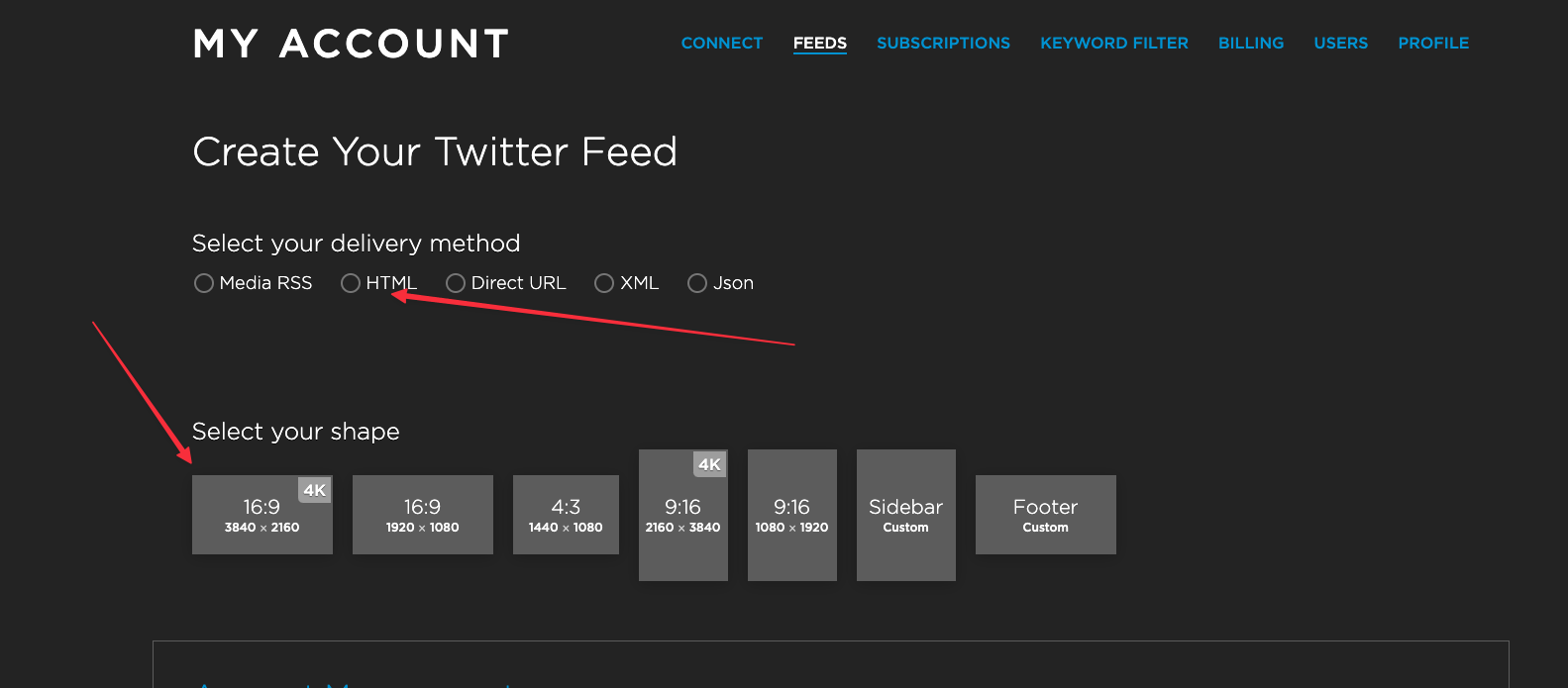
Task: Choose the 9:16 2160 x 3840 shape
Action: click(x=683, y=515)
